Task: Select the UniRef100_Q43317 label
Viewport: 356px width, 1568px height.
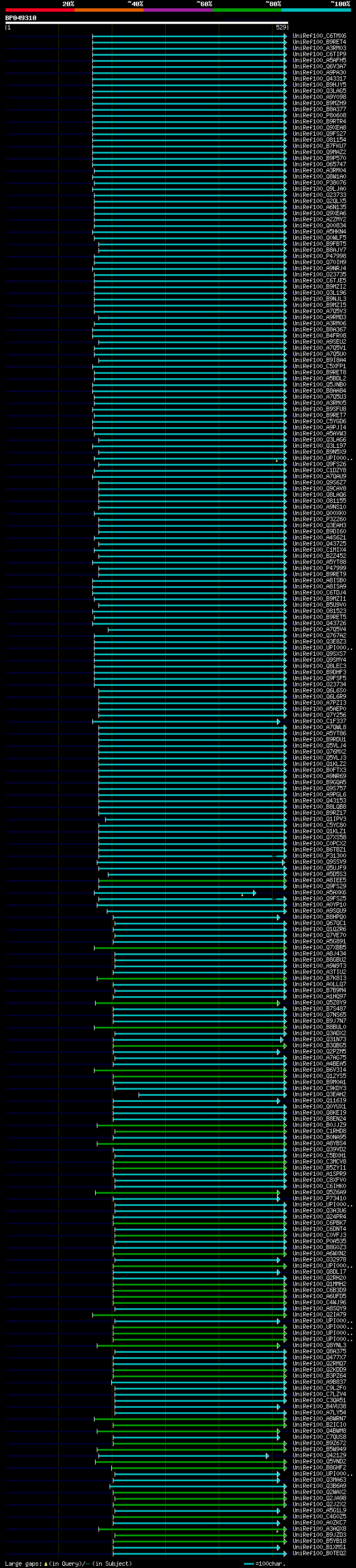Action: pyautogui.click(x=319, y=78)
